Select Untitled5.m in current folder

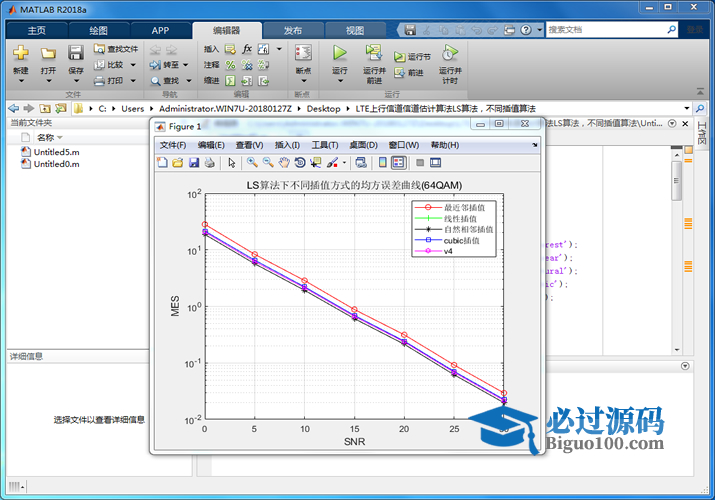pos(50,152)
